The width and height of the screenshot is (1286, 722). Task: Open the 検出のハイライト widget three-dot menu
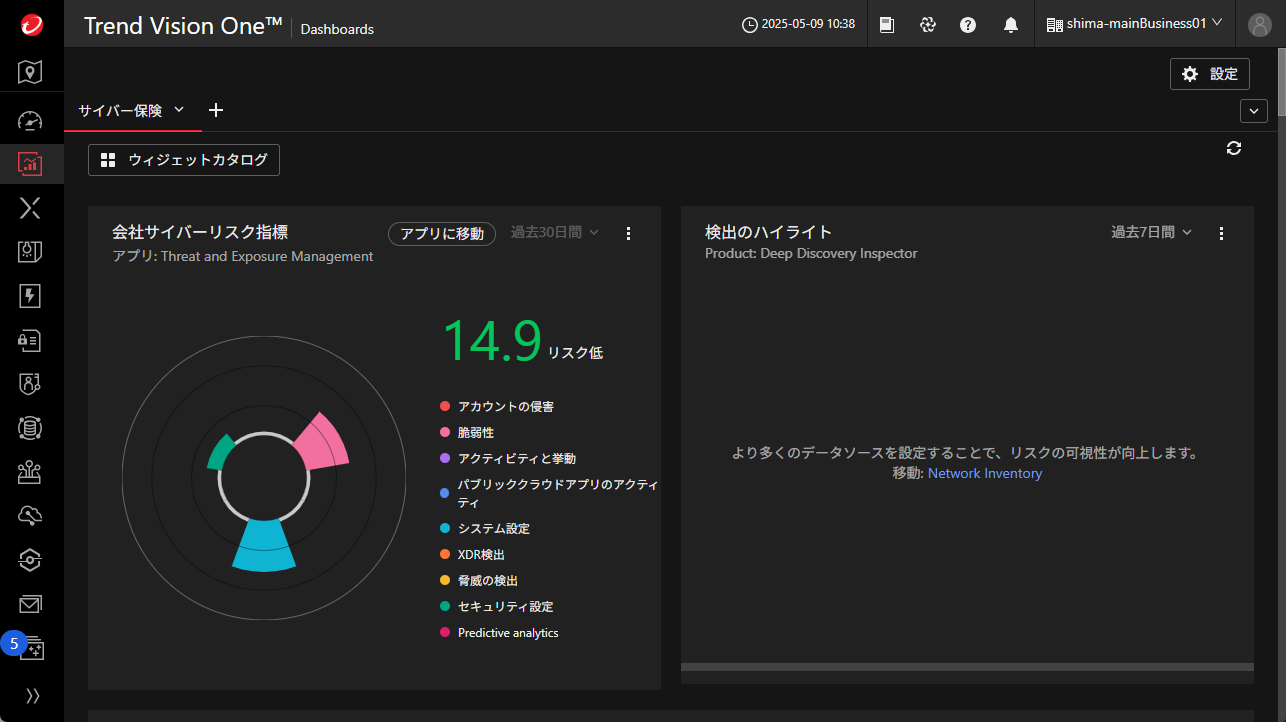pyautogui.click(x=1221, y=234)
